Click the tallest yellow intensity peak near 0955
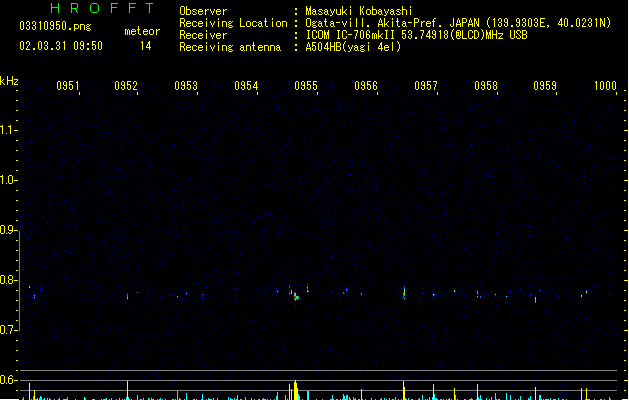629x400 pixels. point(296,390)
